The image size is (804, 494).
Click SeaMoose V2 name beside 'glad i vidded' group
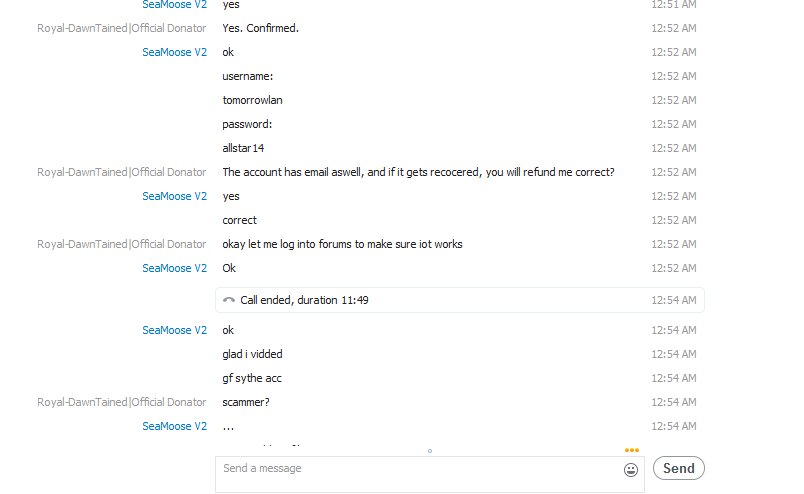[x=174, y=330]
